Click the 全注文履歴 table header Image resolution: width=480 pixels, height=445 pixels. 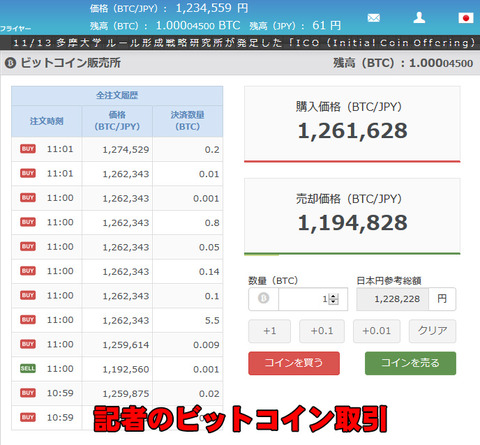pyautogui.click(x=117, y=96)
